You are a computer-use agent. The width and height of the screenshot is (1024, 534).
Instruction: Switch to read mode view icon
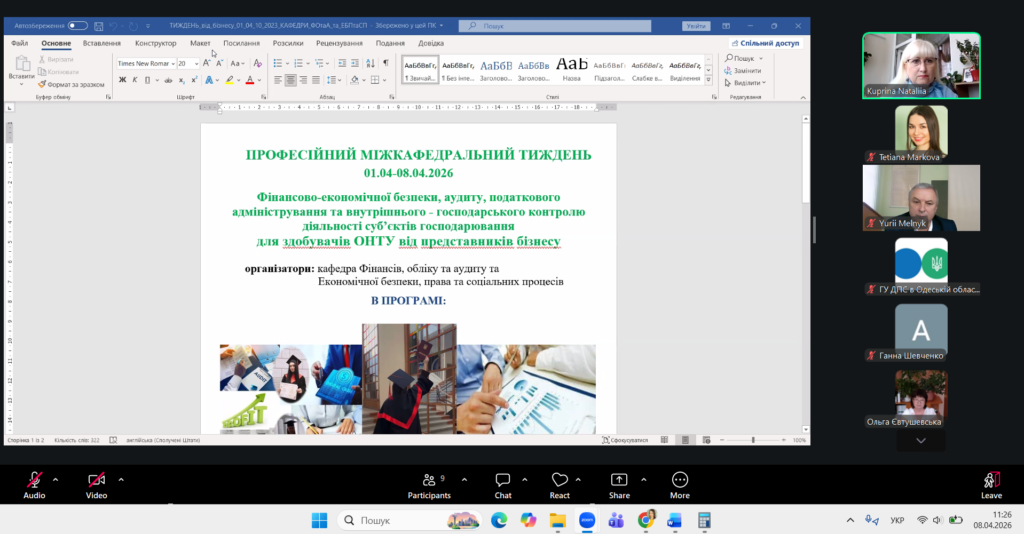tap(664, 440)
